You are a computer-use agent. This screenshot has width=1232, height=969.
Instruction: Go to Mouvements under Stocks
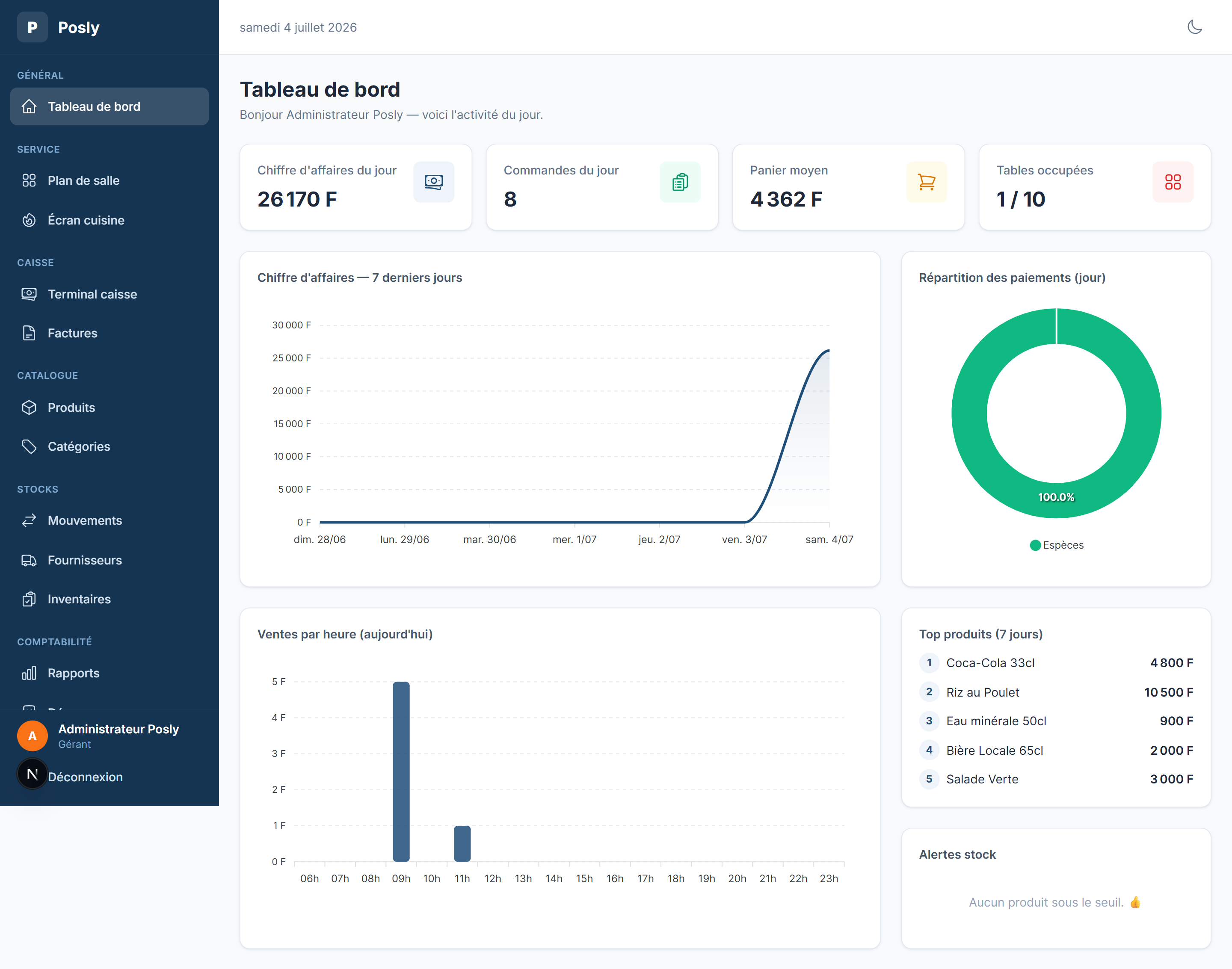pos(109,520)
